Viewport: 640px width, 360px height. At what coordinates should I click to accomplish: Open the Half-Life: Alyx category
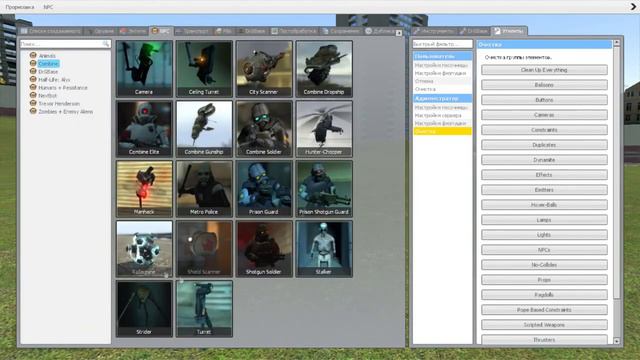pyautogui.click(x=54, y=80)
